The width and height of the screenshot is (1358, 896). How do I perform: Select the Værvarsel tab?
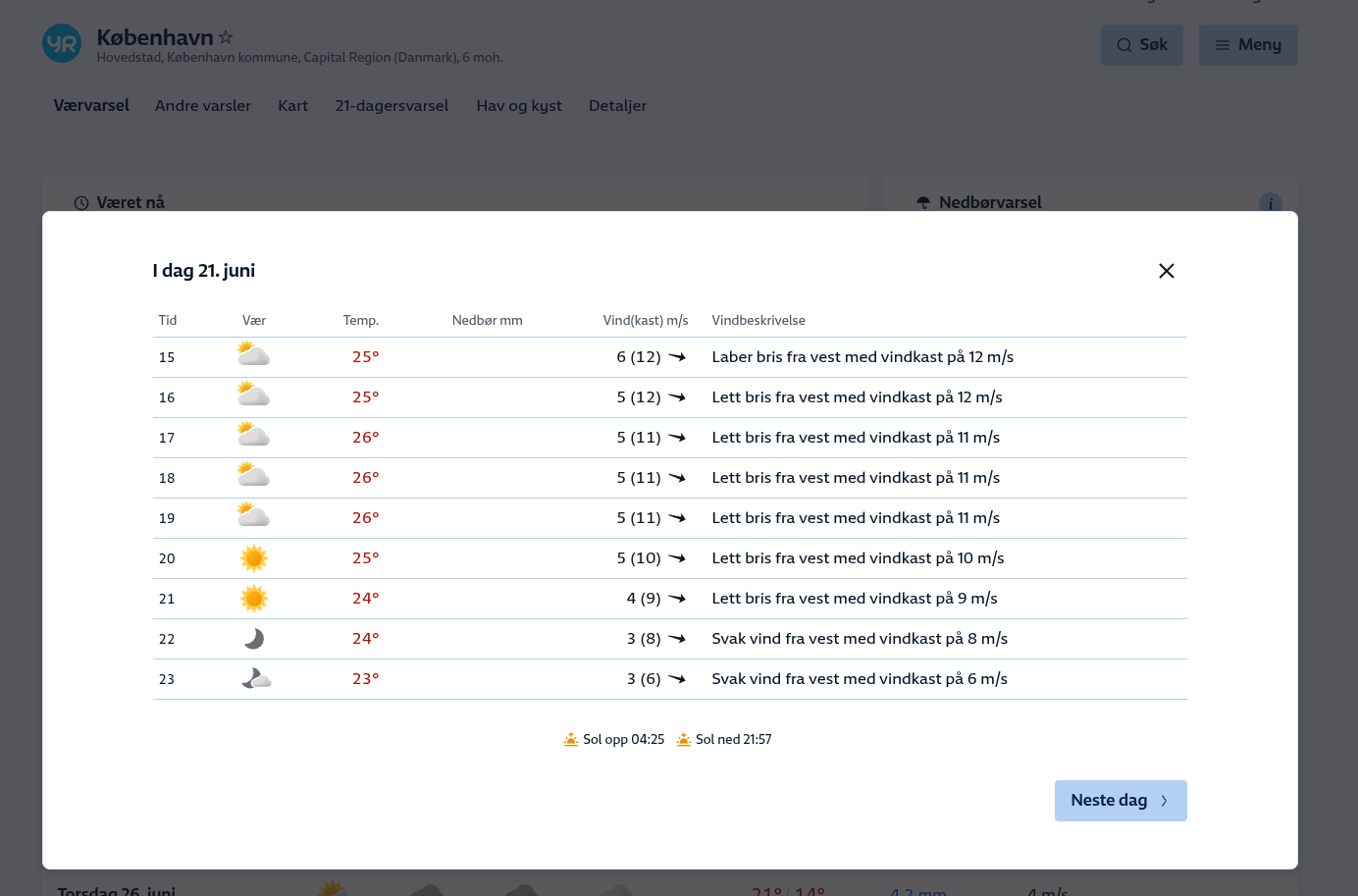click(91, 105)
